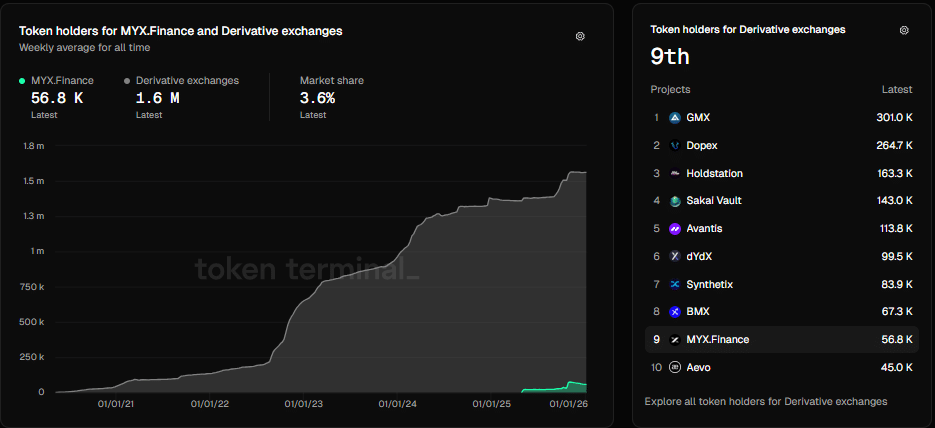Click the BMX project logo icon

coord(675,312)
